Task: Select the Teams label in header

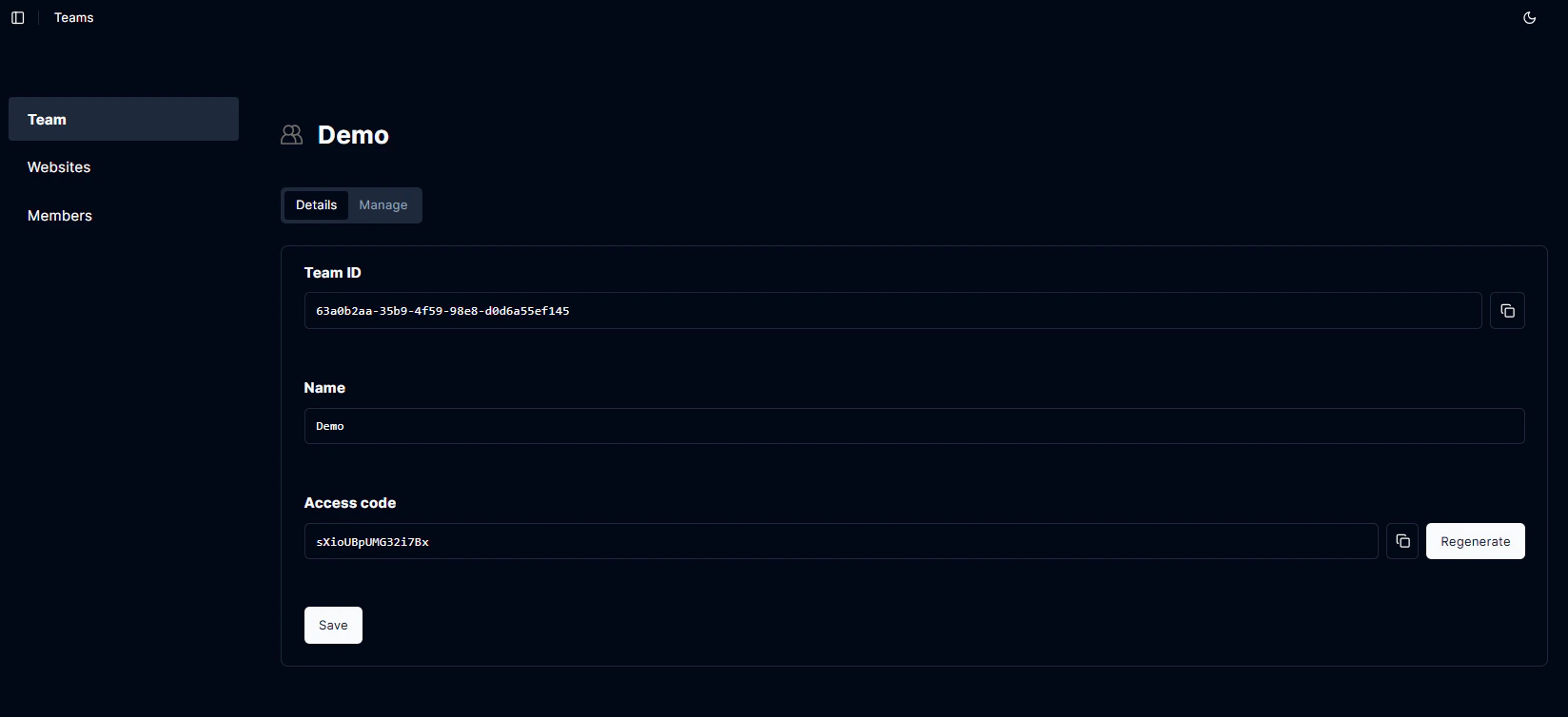Action: 73,17
